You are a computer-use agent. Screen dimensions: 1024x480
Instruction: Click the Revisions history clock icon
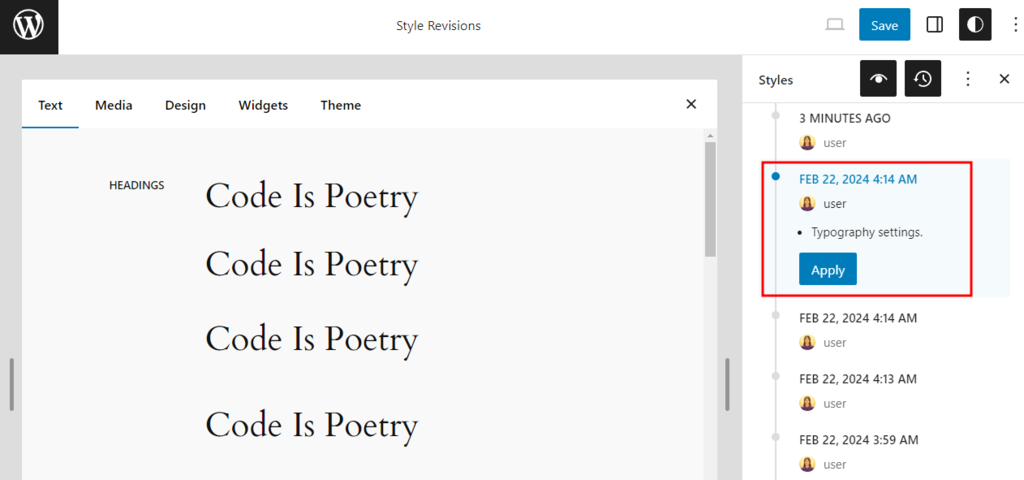pos(923,79)
